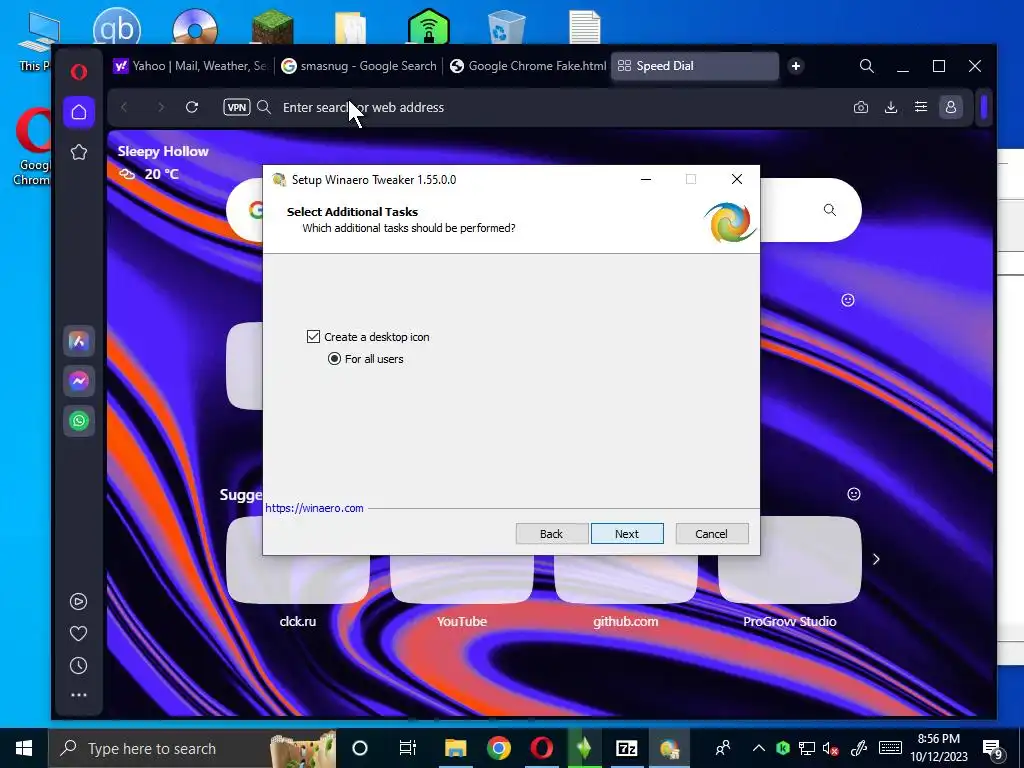
Task: Open Cortana circle icon on taskbar
Action: point(360,748)
